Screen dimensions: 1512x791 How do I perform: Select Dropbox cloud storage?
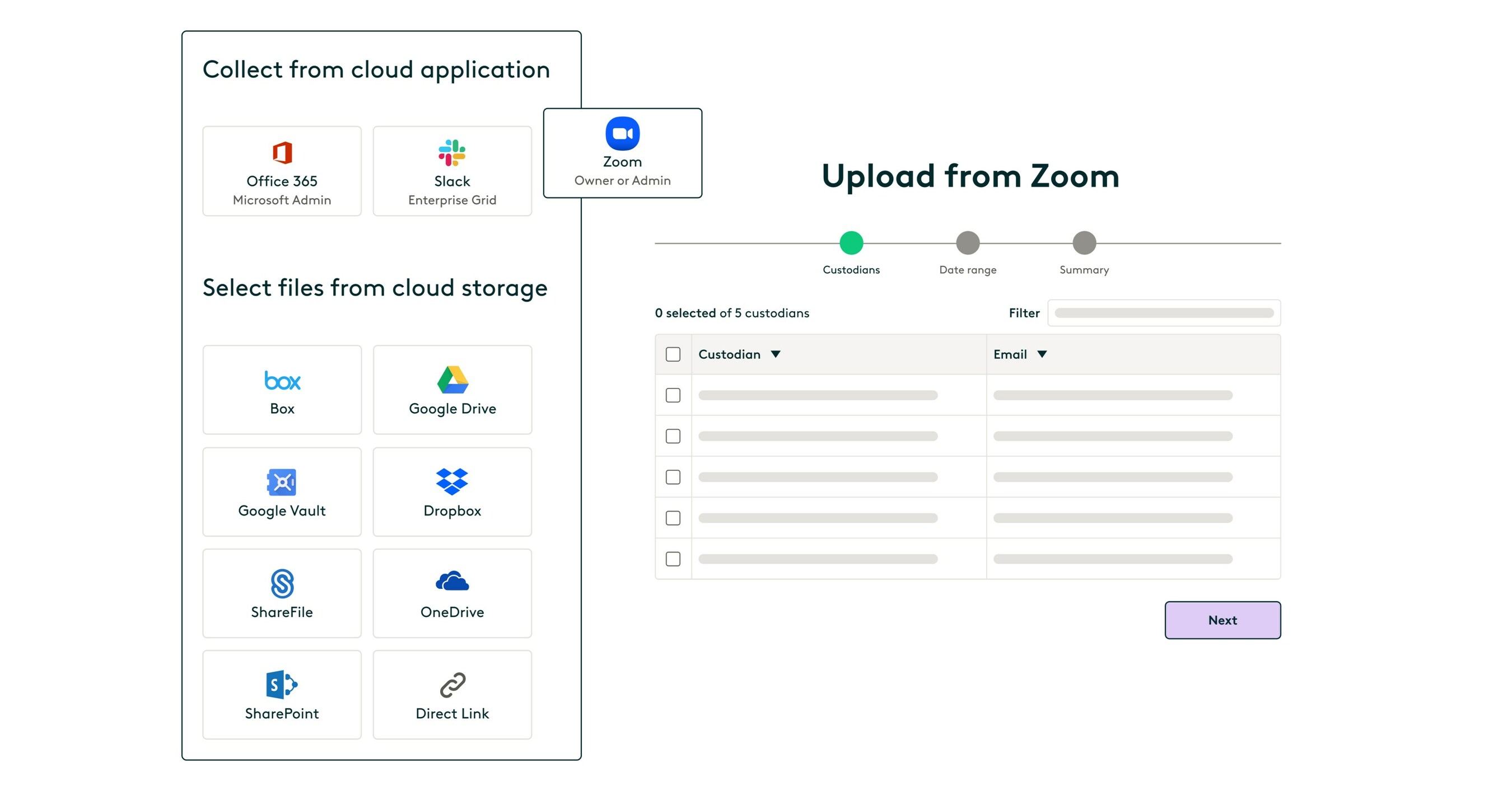pos(452,492)
